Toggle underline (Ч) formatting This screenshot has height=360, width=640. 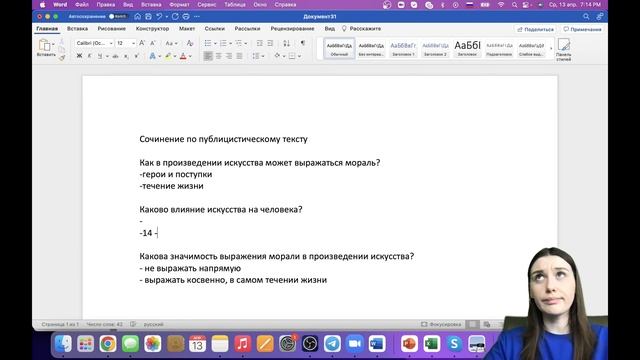point(100,56)
